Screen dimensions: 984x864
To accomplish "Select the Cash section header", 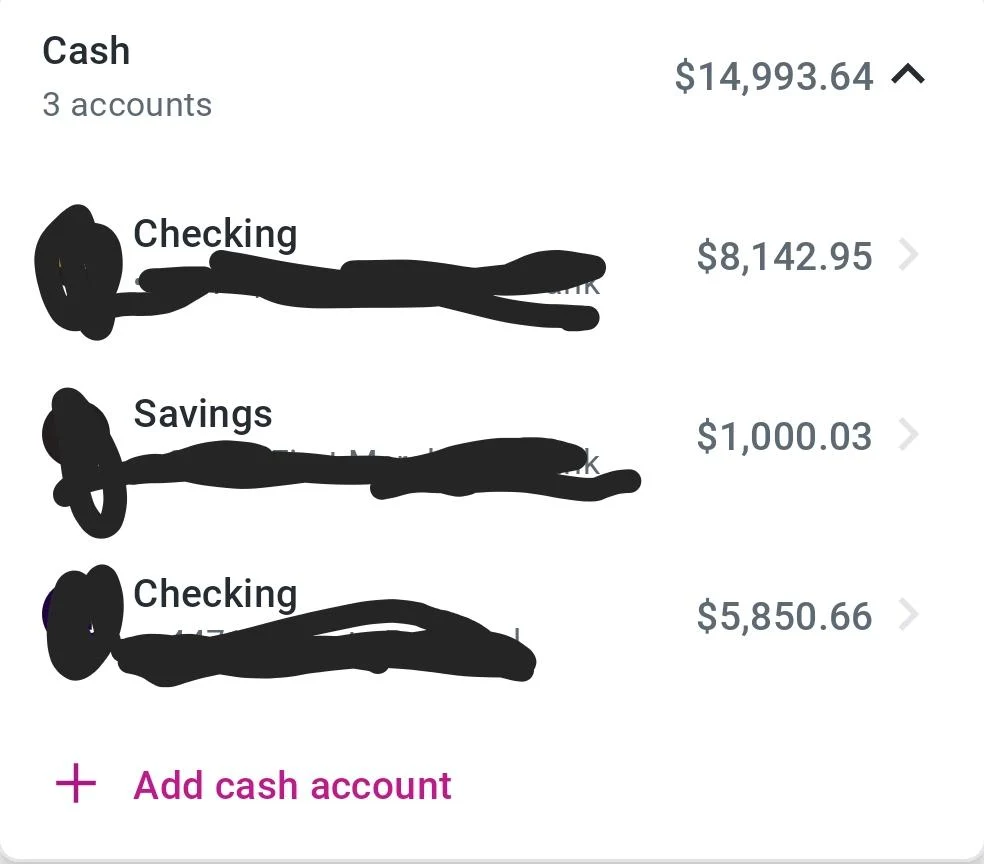I will (85, 50).
